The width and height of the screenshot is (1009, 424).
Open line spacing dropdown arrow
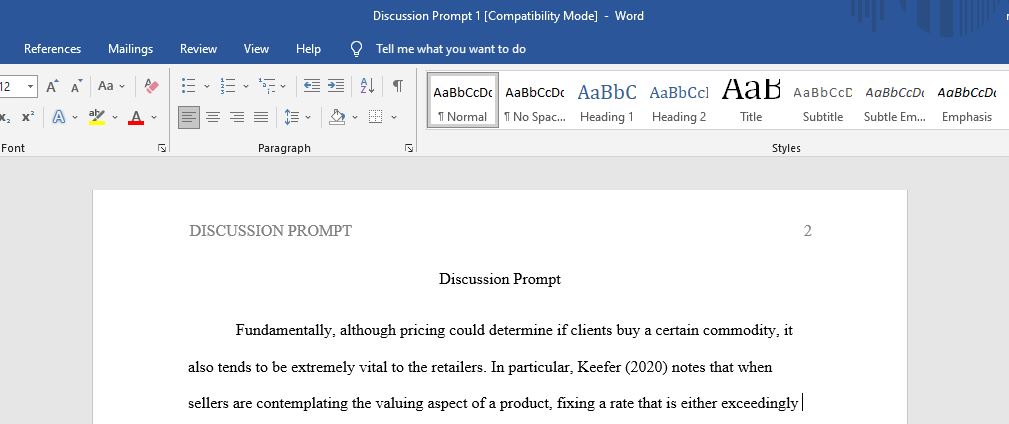pos(308,117)
